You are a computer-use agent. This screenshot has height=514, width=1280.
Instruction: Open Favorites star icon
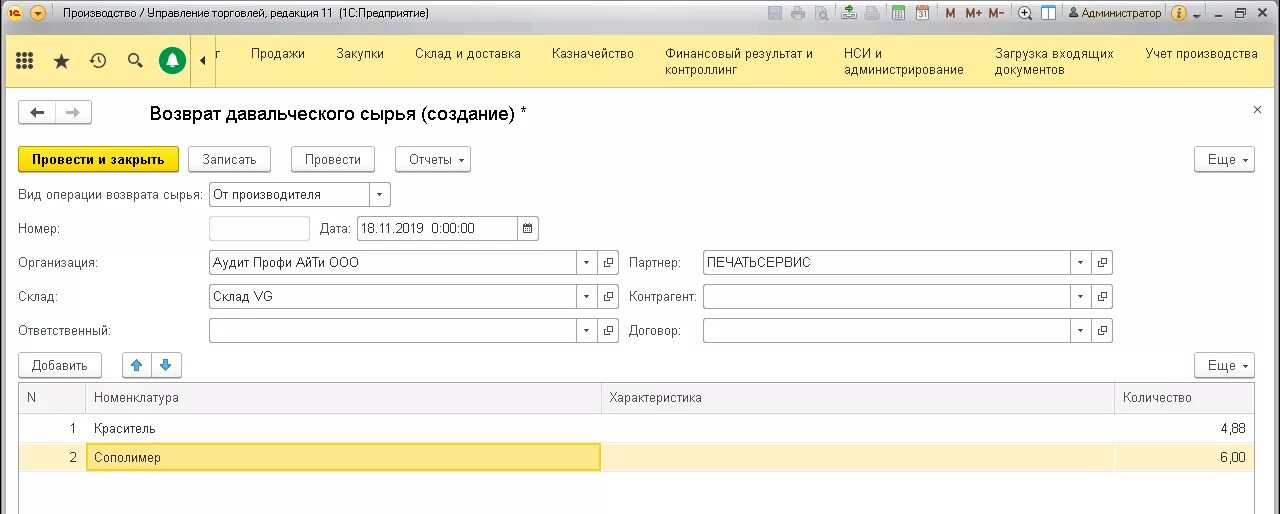[x=61, y=61]
